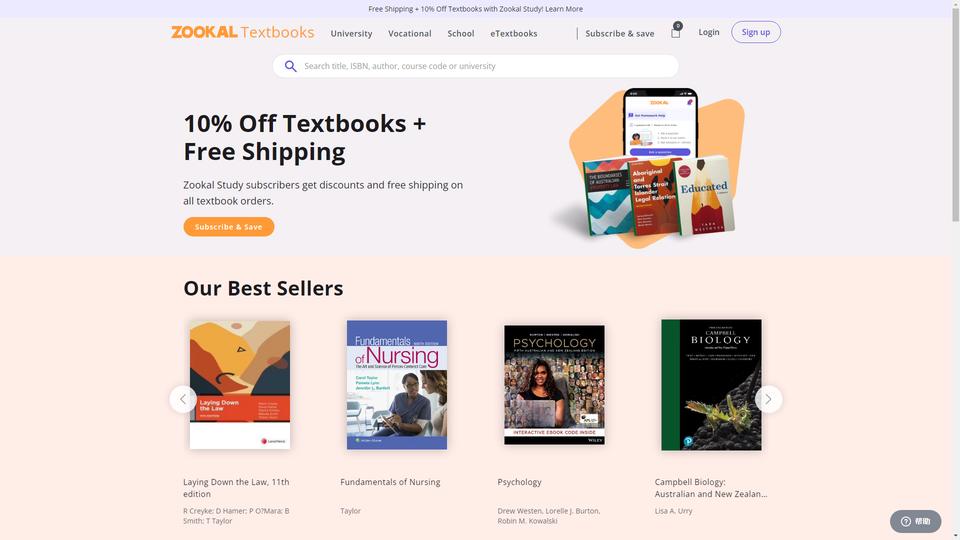Open the eTextbooks menu

coord(514,34)
